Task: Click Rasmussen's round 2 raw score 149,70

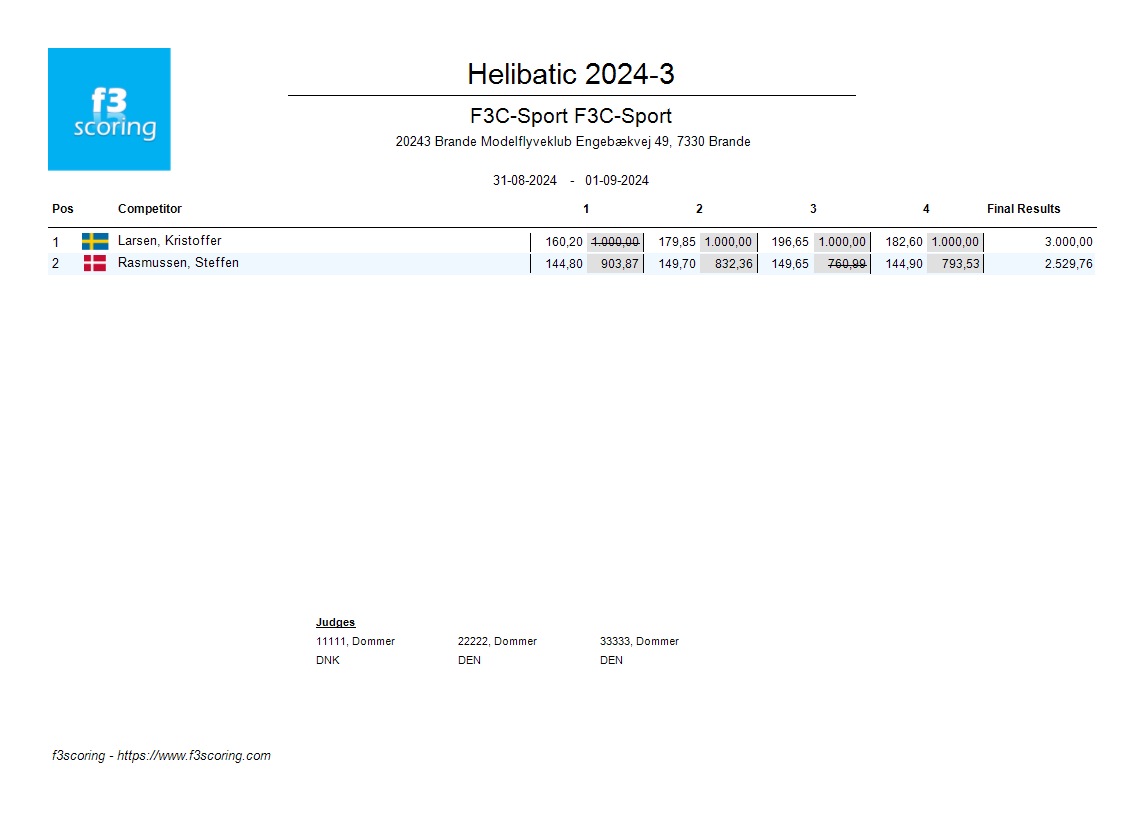Action: tap(677, 264)
